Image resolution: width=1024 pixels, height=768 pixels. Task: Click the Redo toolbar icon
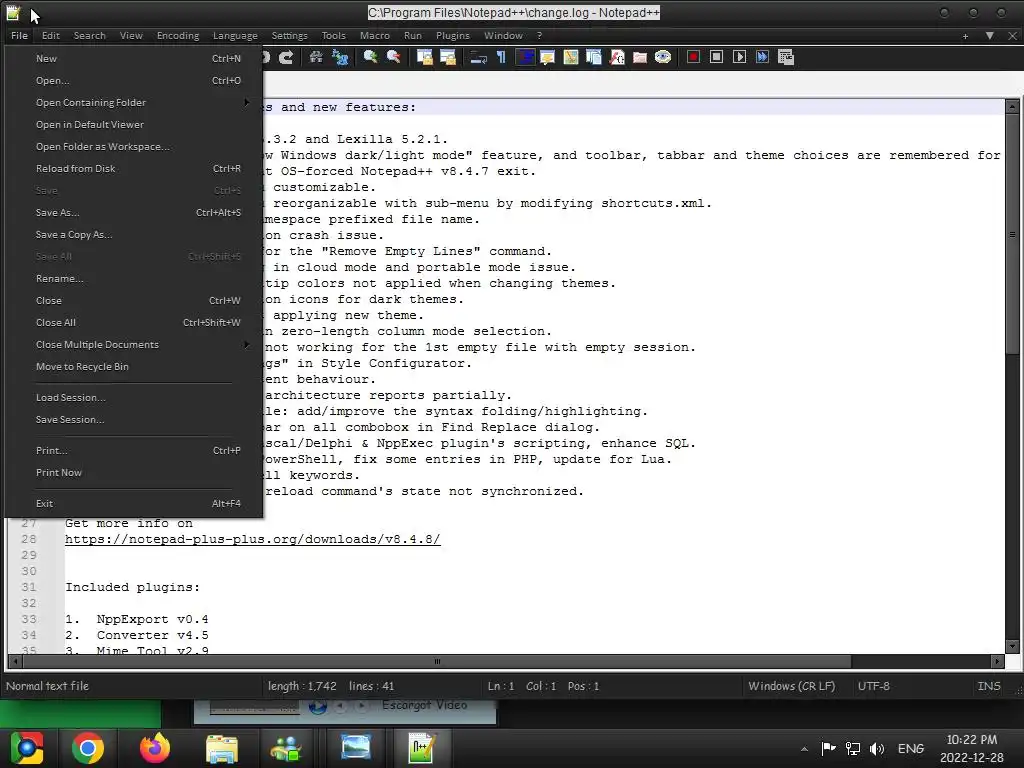tap(286, 57)
